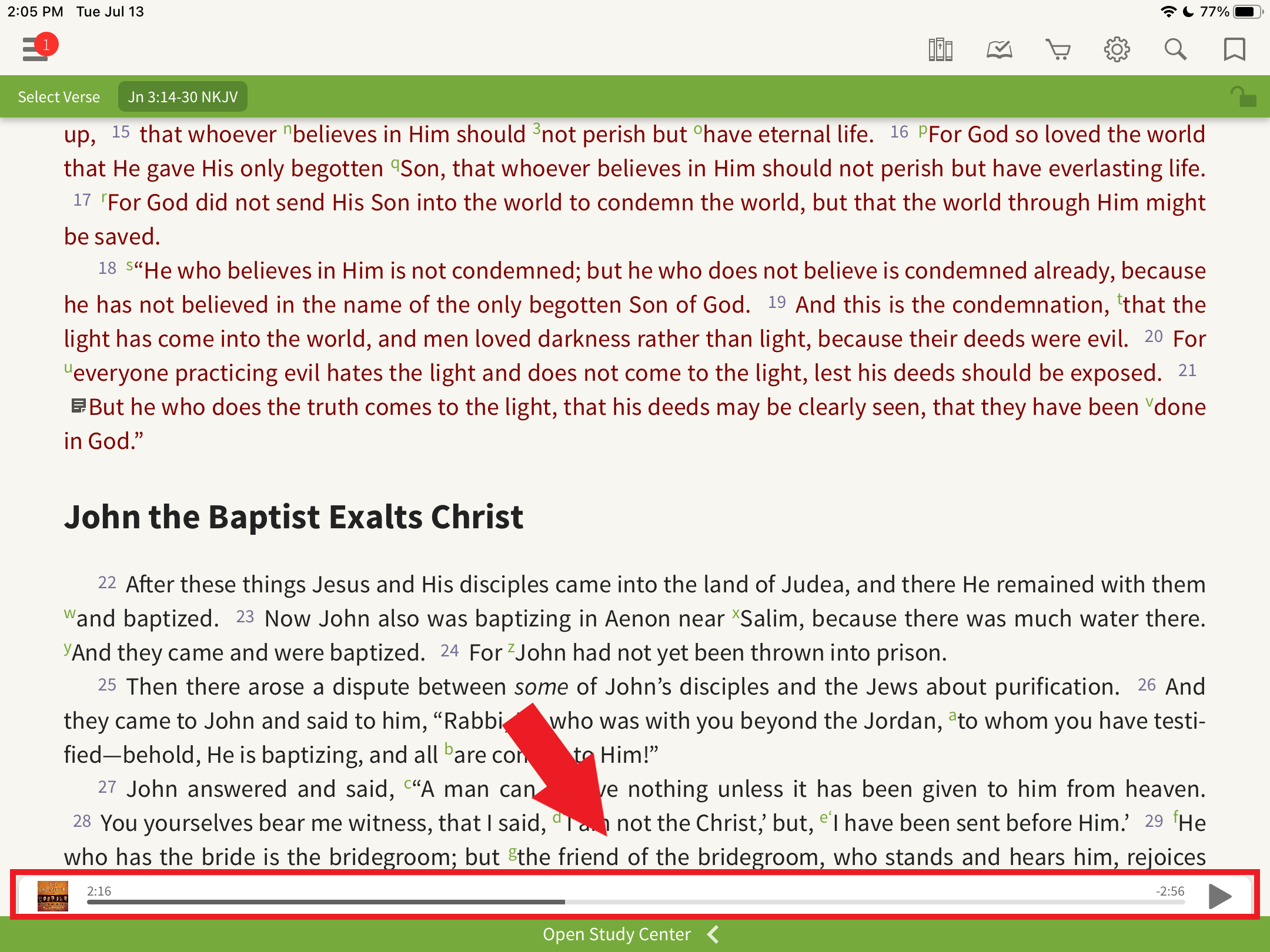Tap the Wi-Fi status icon
Viewport: 1270px width, 952px height.
[x=1168, y=12]
